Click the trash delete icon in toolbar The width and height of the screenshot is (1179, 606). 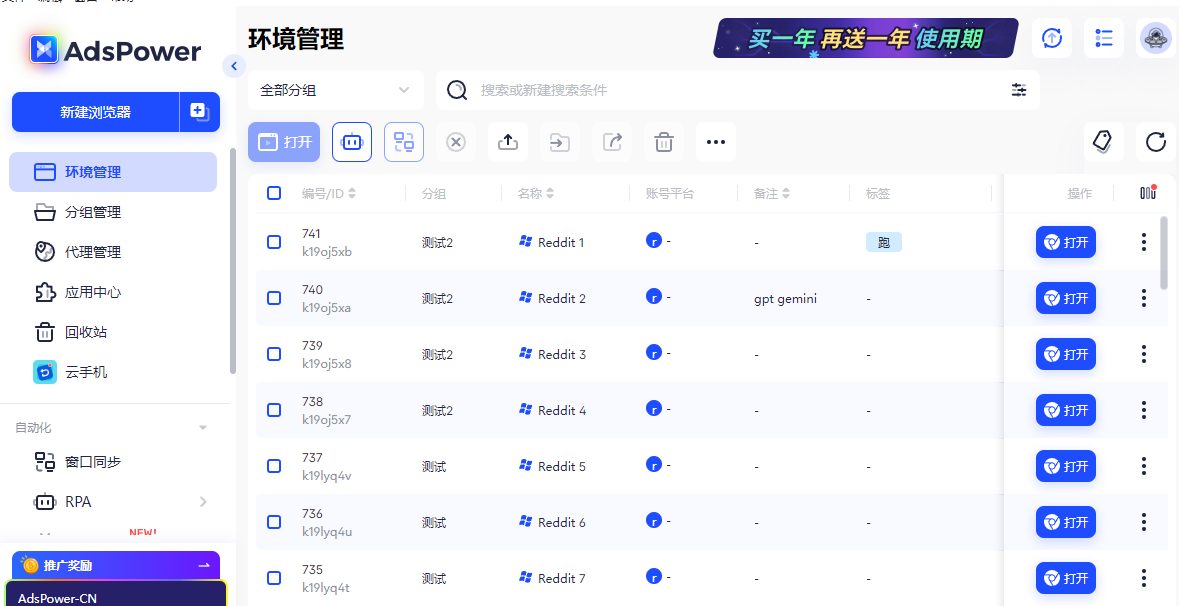click(664, 142)
